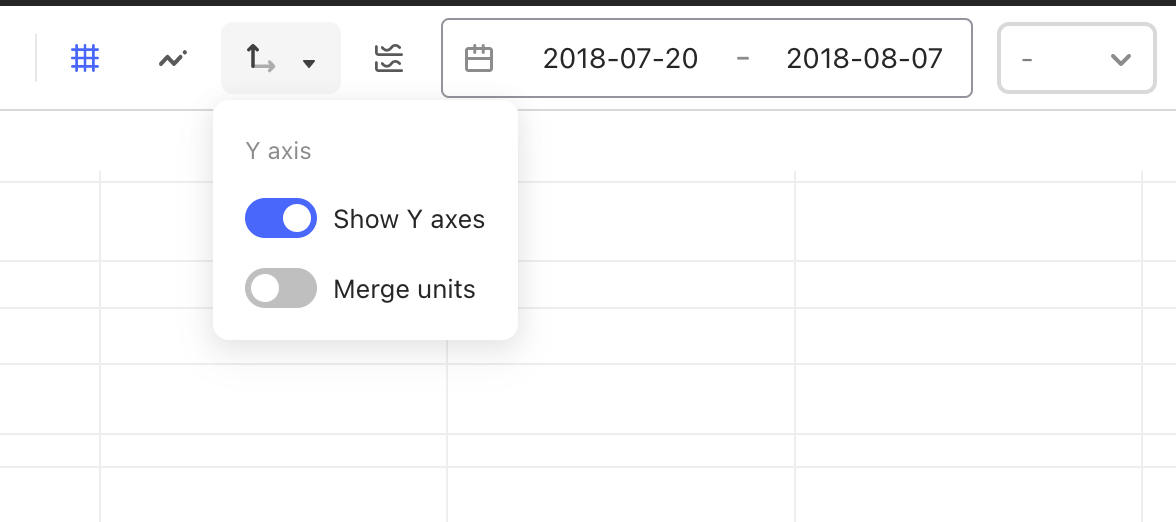Toggle the blue gridlines icon
The height and width of the screenshot is (522, 1176).
click(x=85, y=58)
